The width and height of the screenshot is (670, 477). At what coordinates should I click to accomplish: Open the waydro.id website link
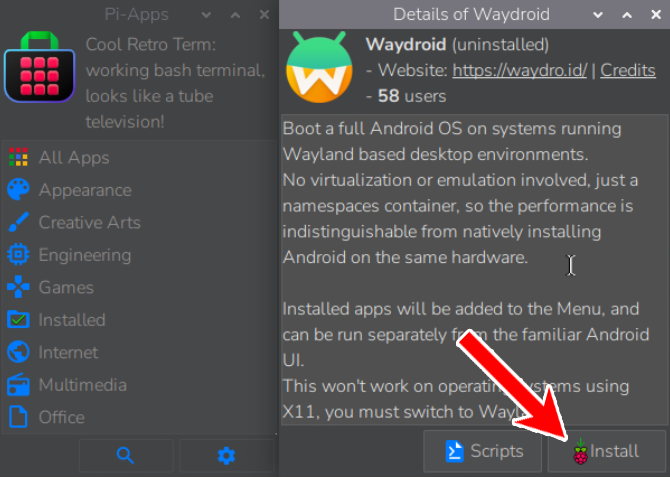(519, 71)
